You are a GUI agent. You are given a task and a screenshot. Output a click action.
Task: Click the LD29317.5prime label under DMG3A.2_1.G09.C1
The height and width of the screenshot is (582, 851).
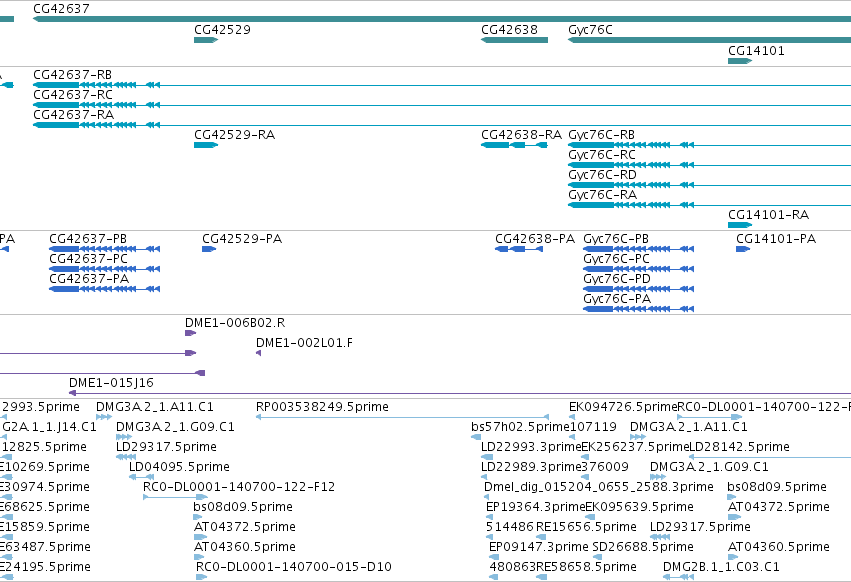166,447
